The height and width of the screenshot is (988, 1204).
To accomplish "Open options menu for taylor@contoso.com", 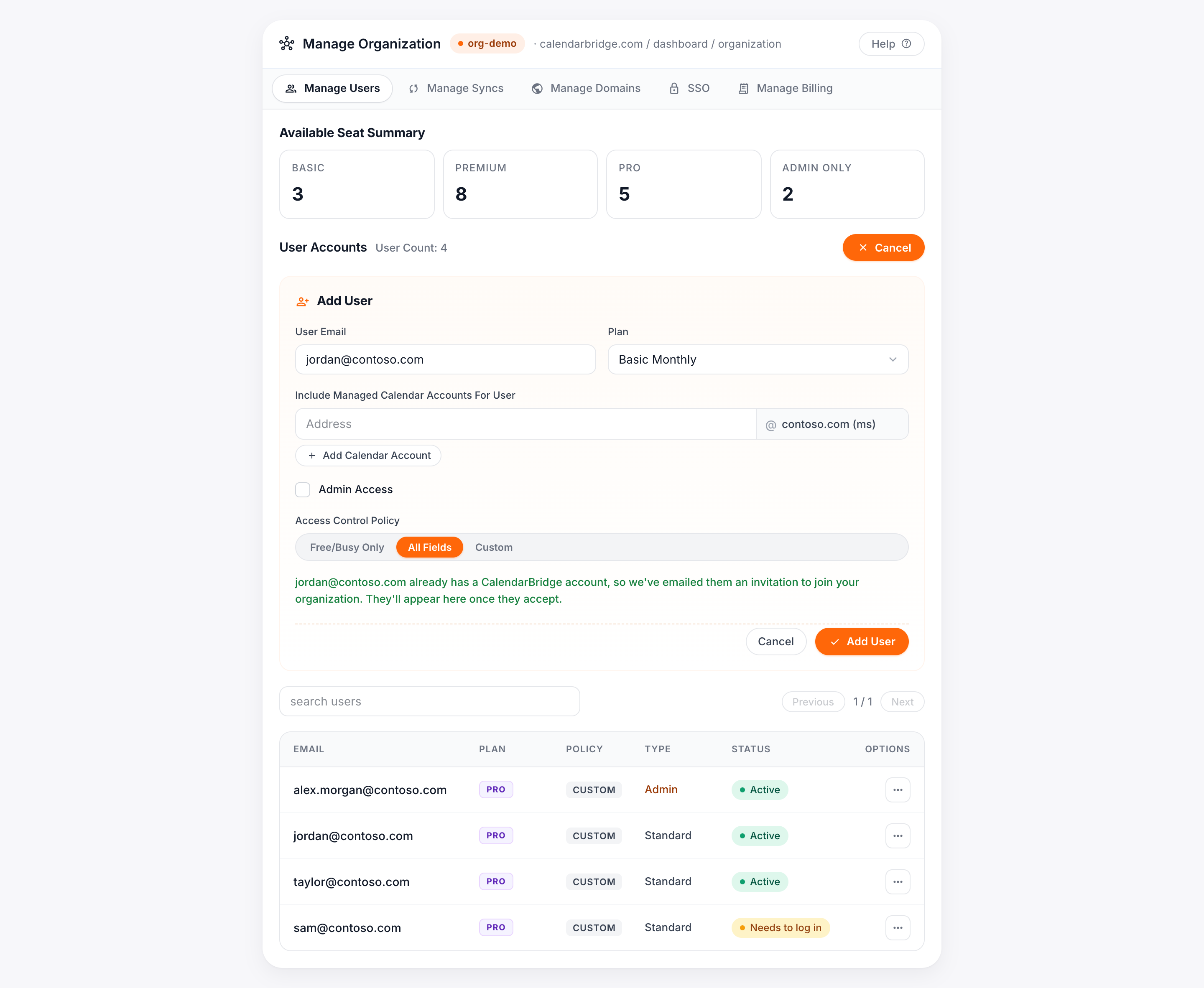I will [898, 881].
